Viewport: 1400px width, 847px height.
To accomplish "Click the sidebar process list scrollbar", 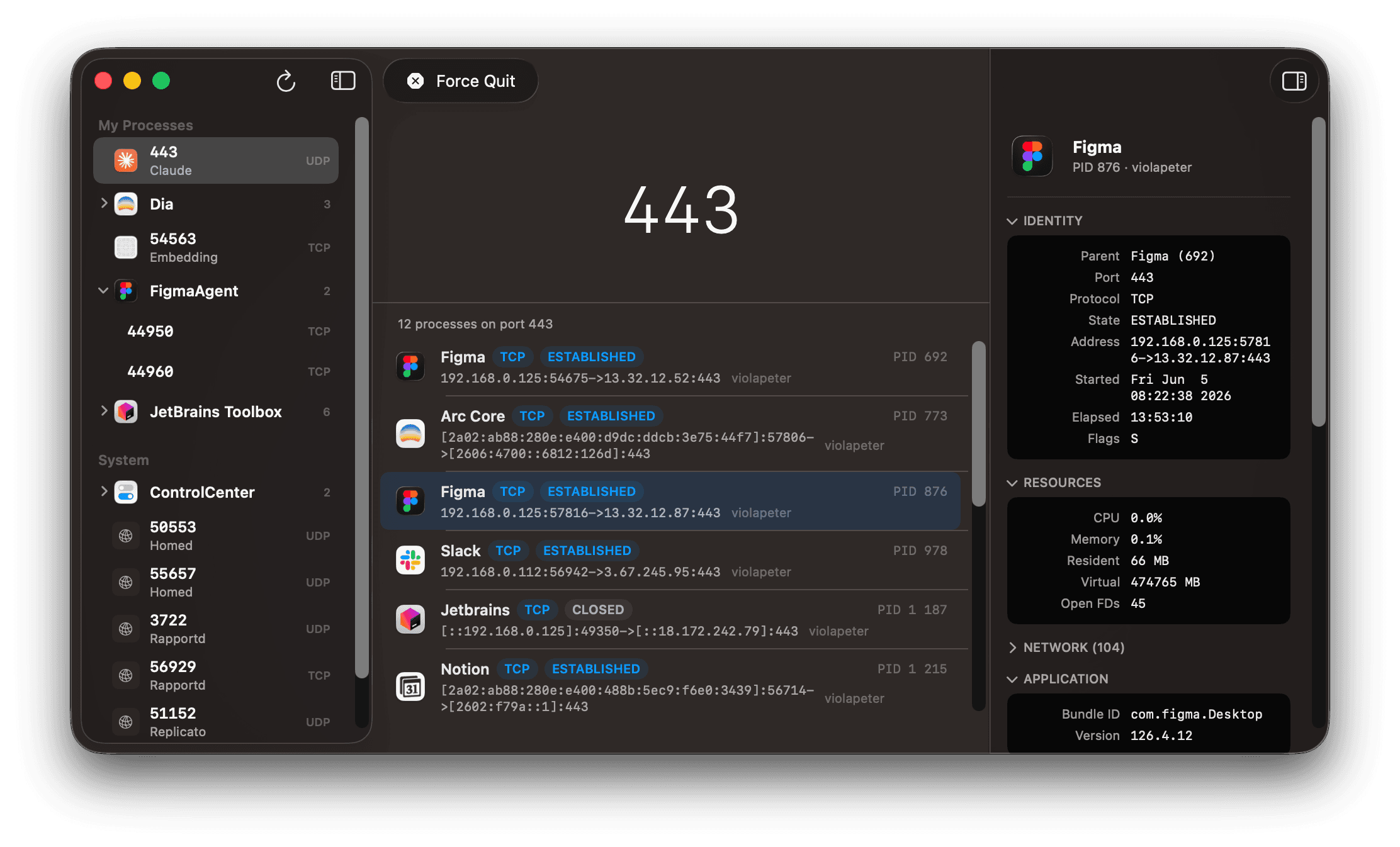I will point(361,398).
